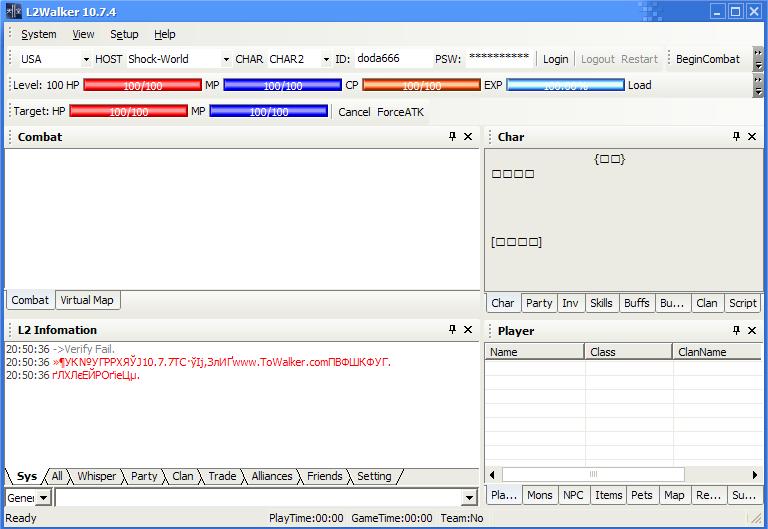This screenshot has width=768, height=529.
Task: Sort by the Name column header
Action: pyautogui.click(x=535, y=352)
